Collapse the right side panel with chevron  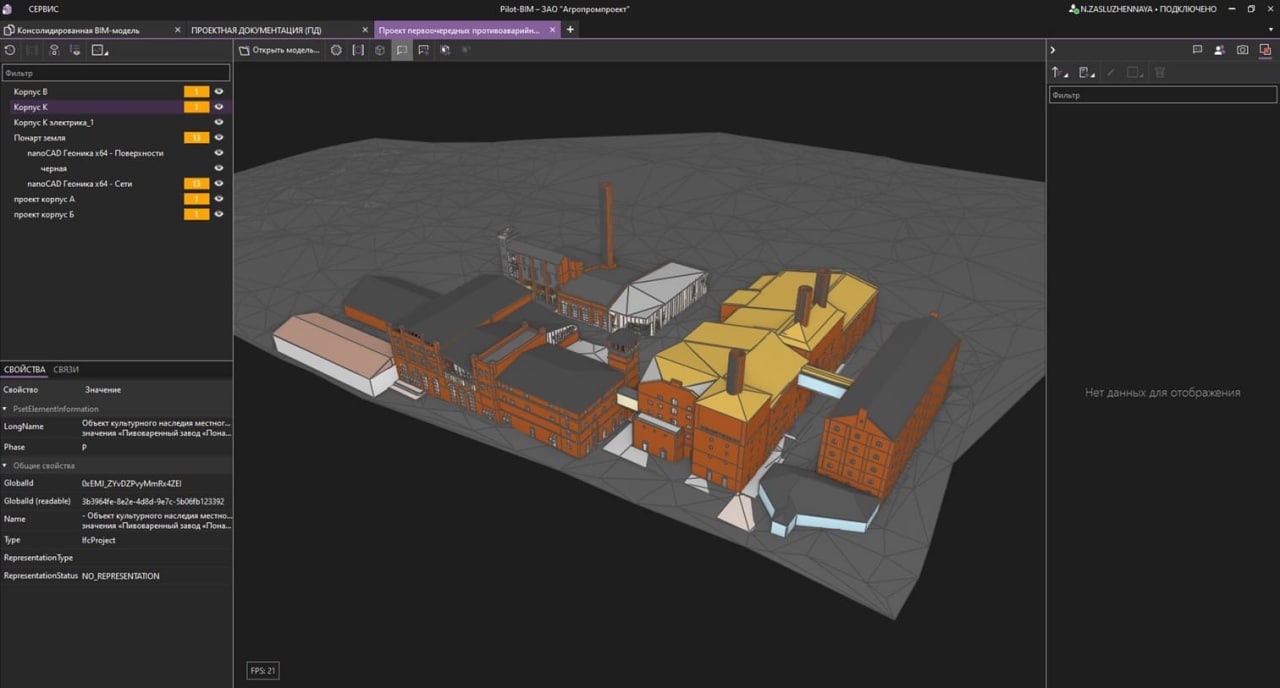[1053, 50]
